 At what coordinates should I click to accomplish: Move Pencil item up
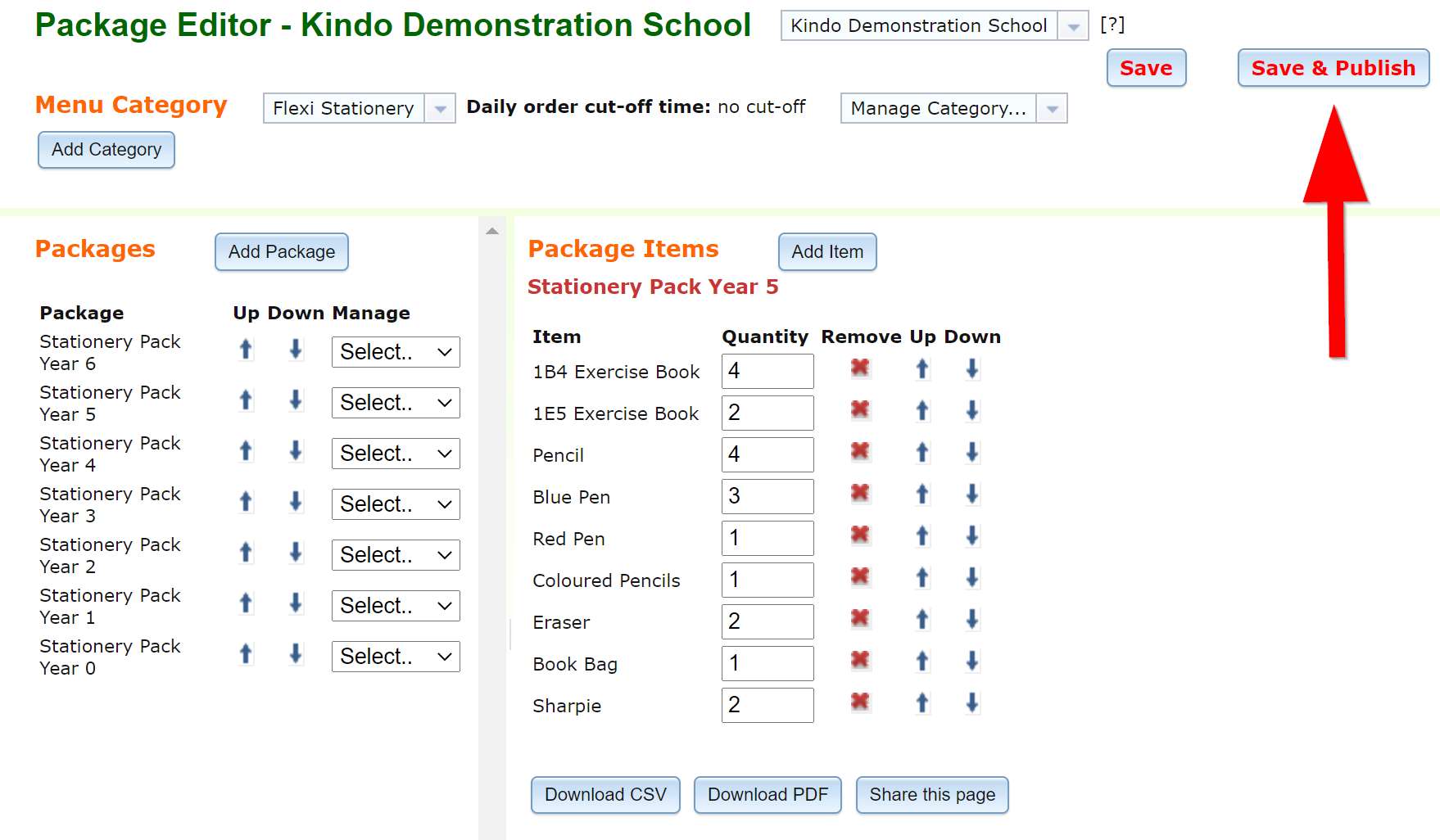(922, 453)
